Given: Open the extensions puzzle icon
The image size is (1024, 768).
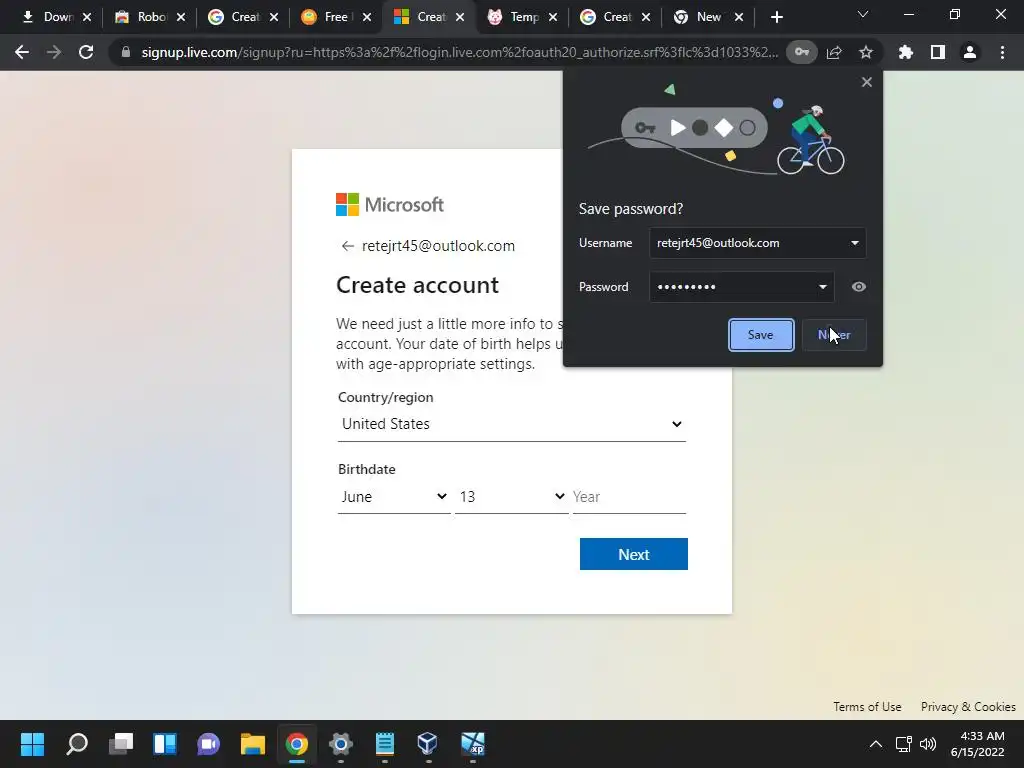Looking at the screenshot, I should [x=906, y=52].
